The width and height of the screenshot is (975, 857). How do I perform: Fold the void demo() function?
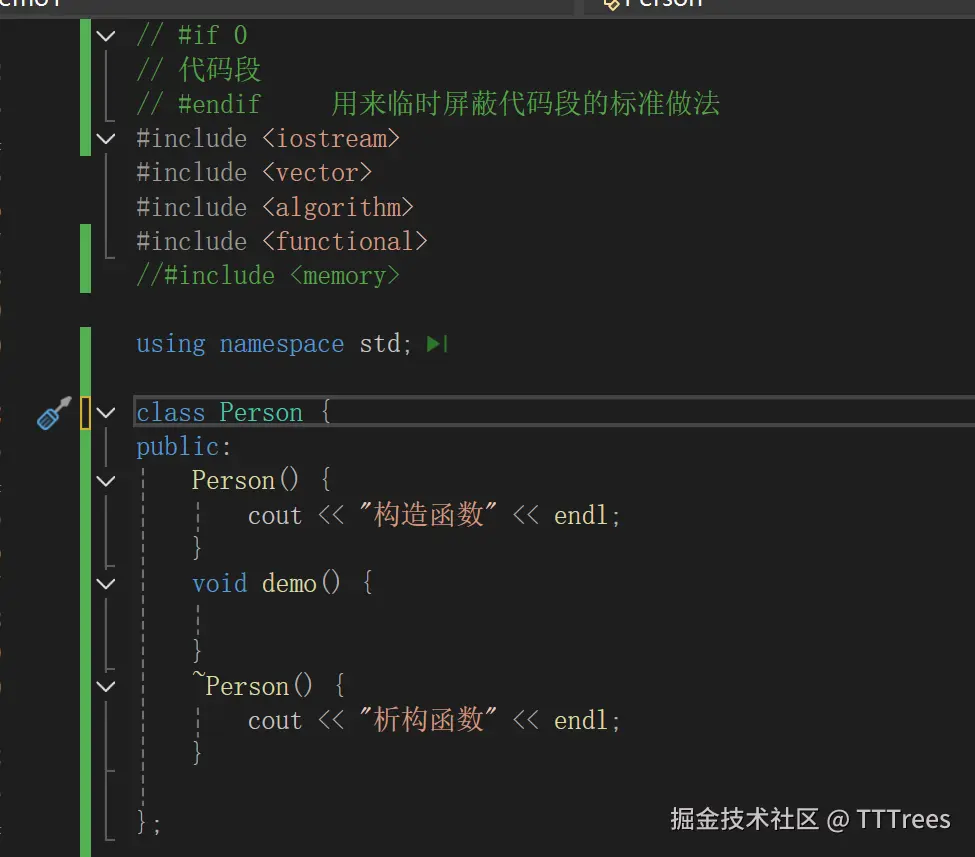[106, 583]
